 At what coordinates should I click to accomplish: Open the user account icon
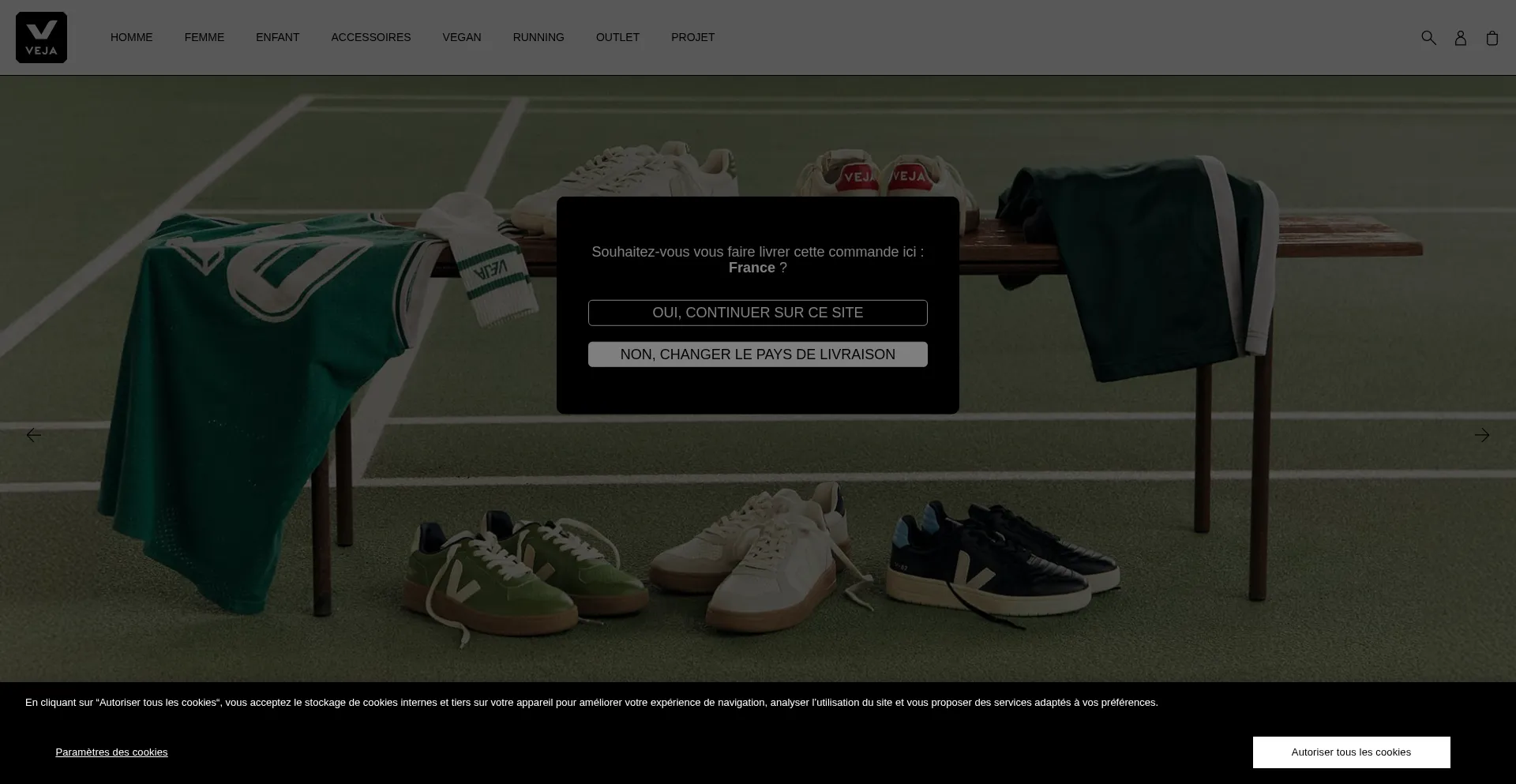pos(1460,38)
